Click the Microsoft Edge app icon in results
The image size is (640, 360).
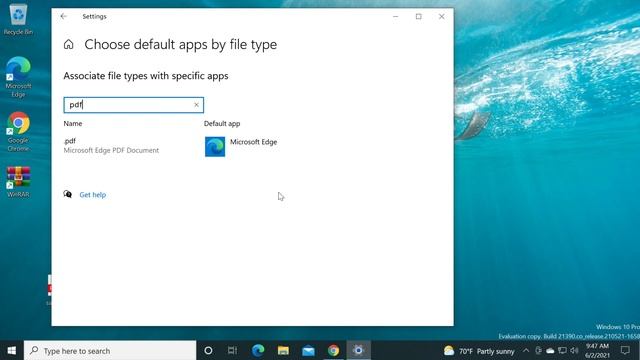click(215, 147)
